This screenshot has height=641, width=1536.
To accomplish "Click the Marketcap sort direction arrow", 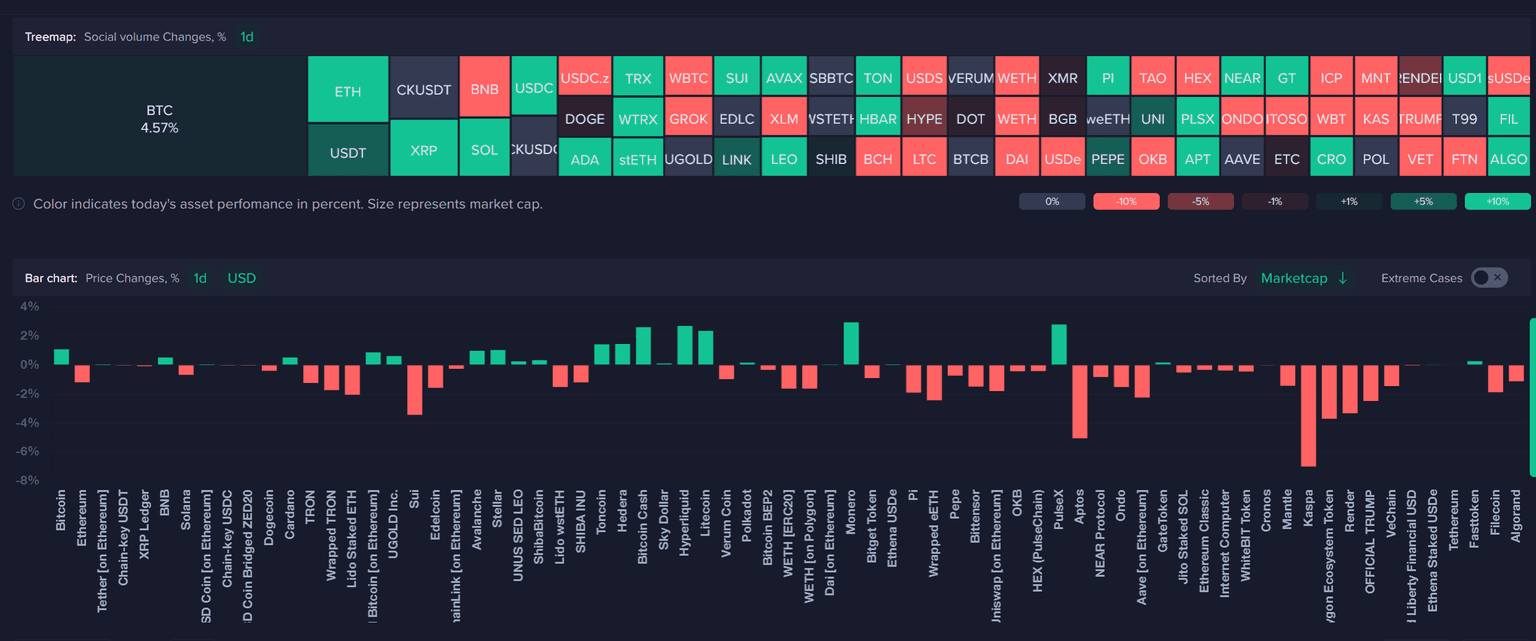I will 1342,278.
